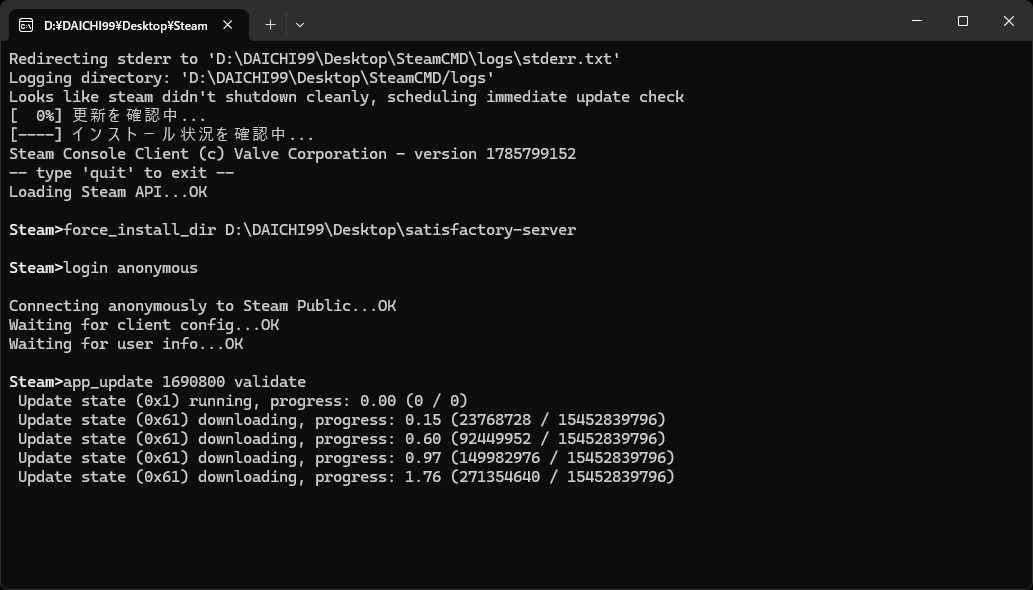This screenshot has width=1033, height=590.
Task: Click the latest progress 1.76 download line
Action: coord(347,477)
